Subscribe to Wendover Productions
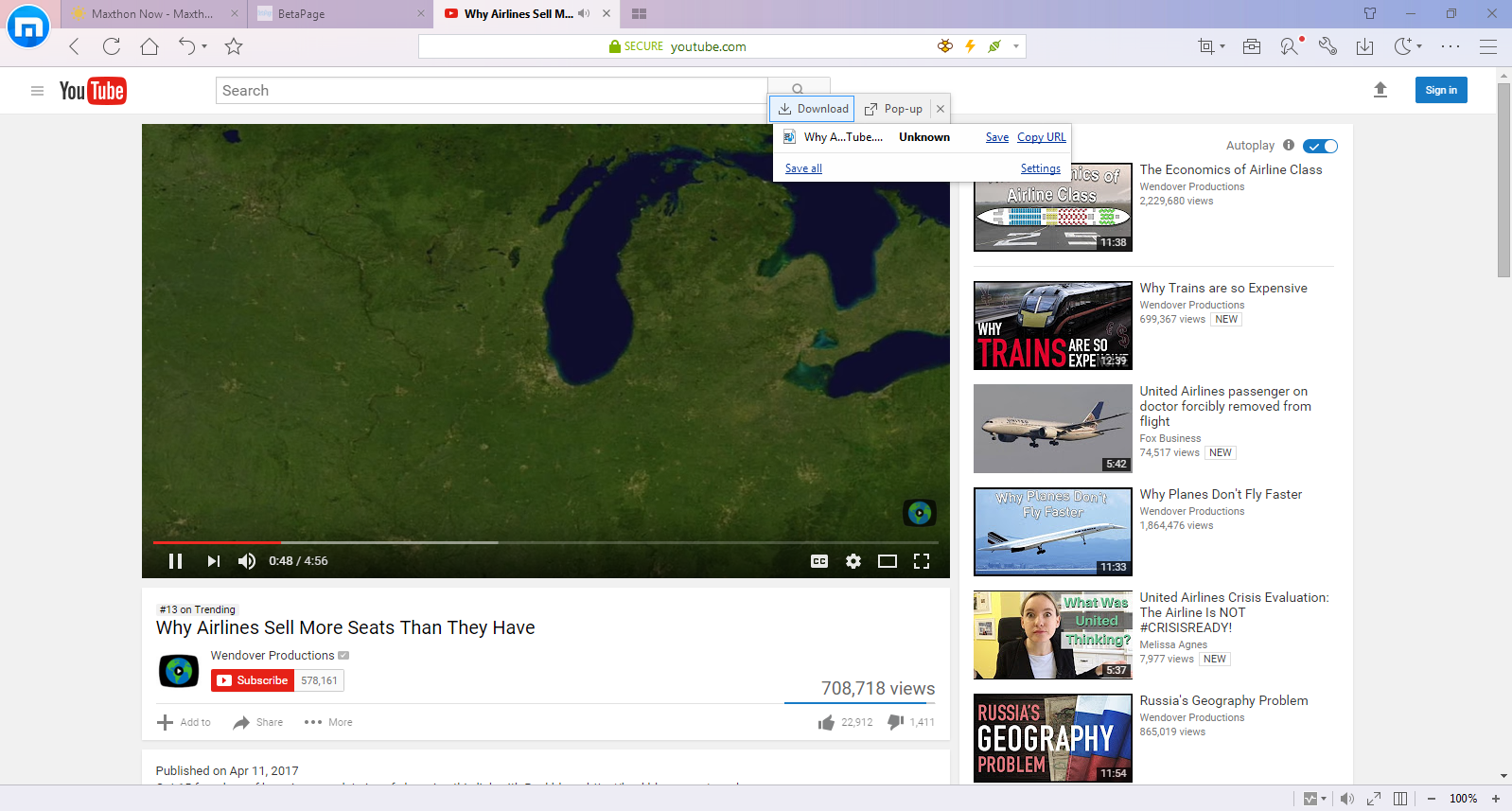 pos(253,680)
